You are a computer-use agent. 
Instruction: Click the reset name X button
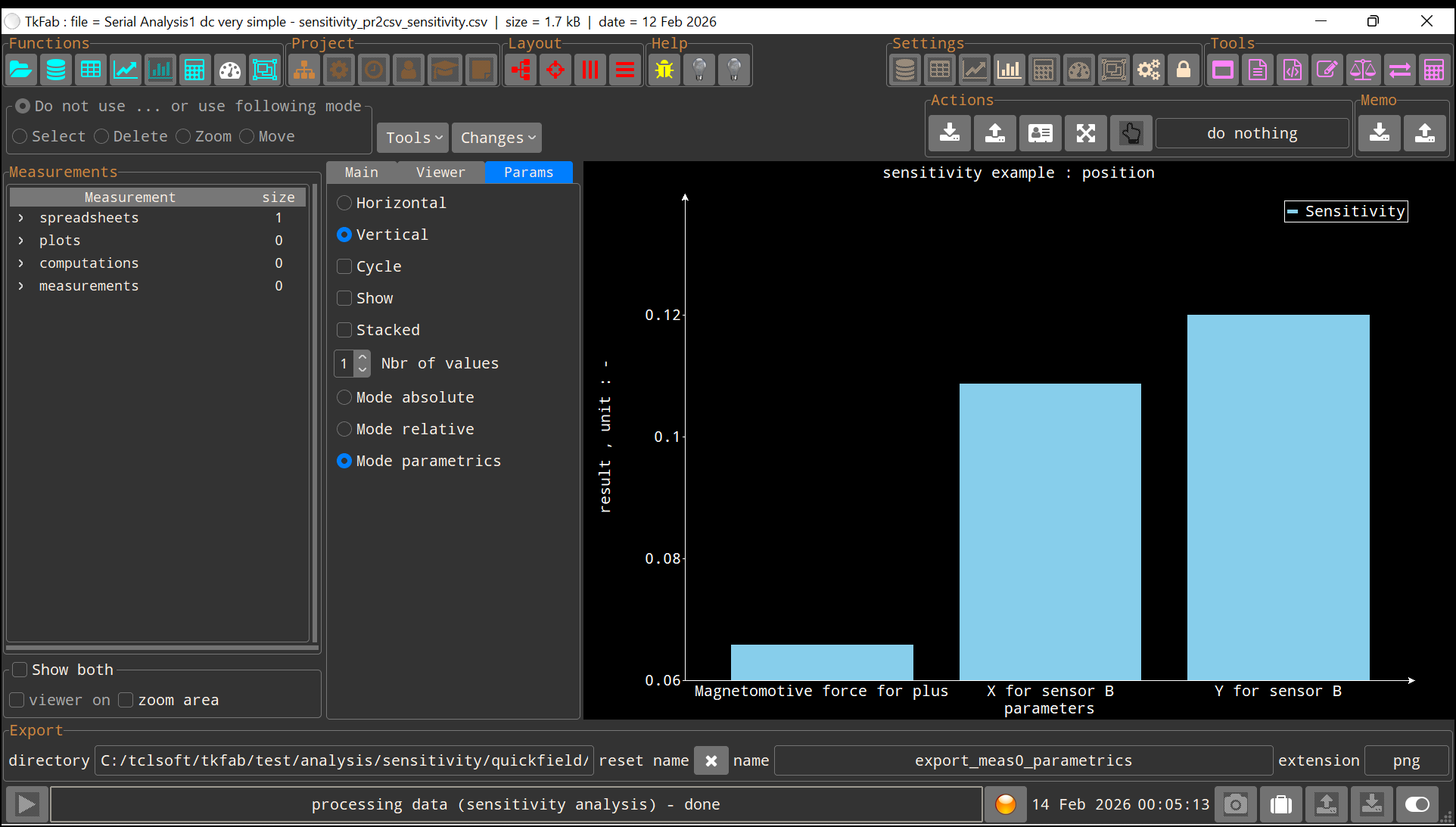(711, 760)
